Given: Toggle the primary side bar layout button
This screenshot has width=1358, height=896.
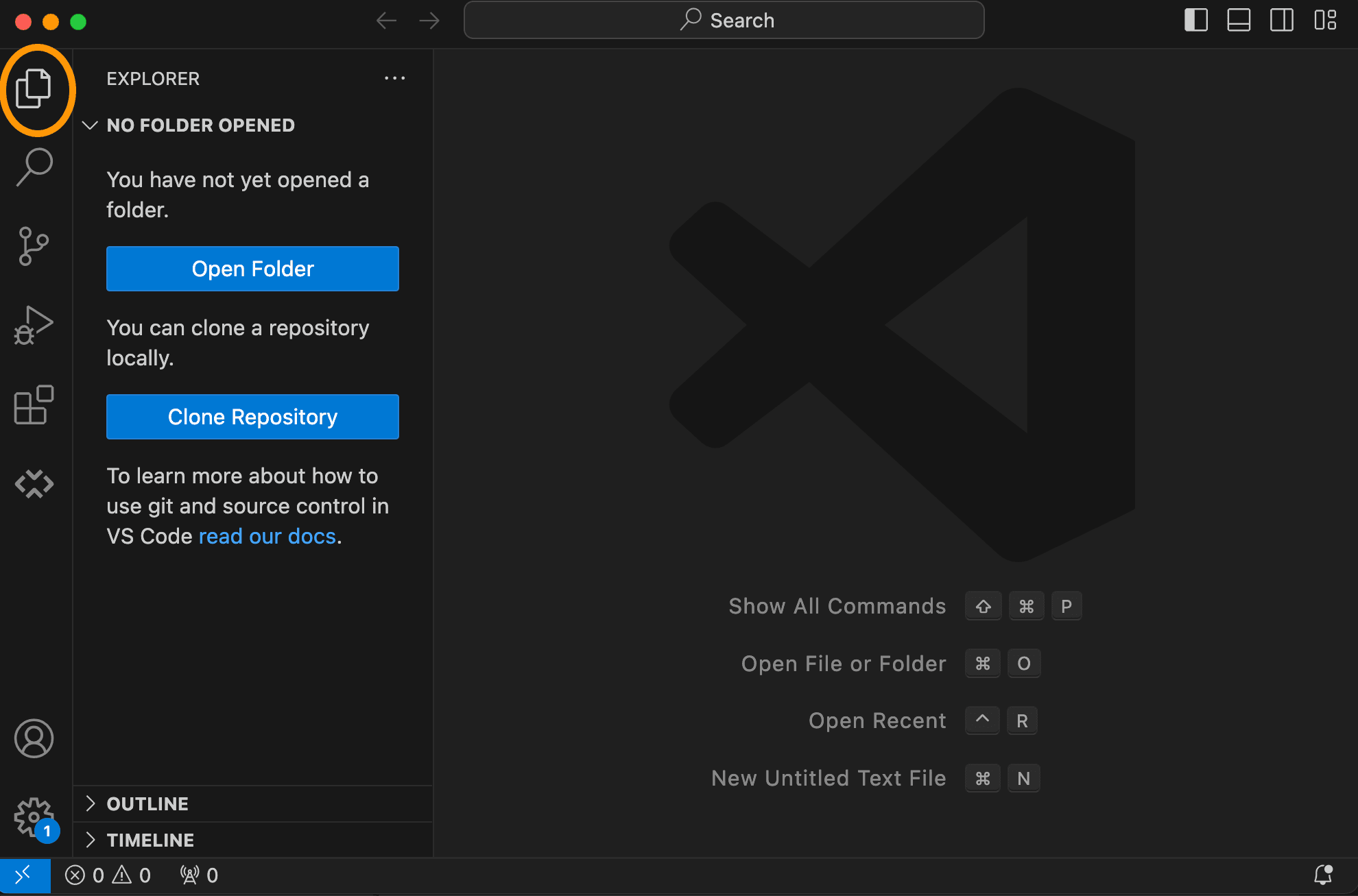Looking at the screenshot, I should point(1196,20).
